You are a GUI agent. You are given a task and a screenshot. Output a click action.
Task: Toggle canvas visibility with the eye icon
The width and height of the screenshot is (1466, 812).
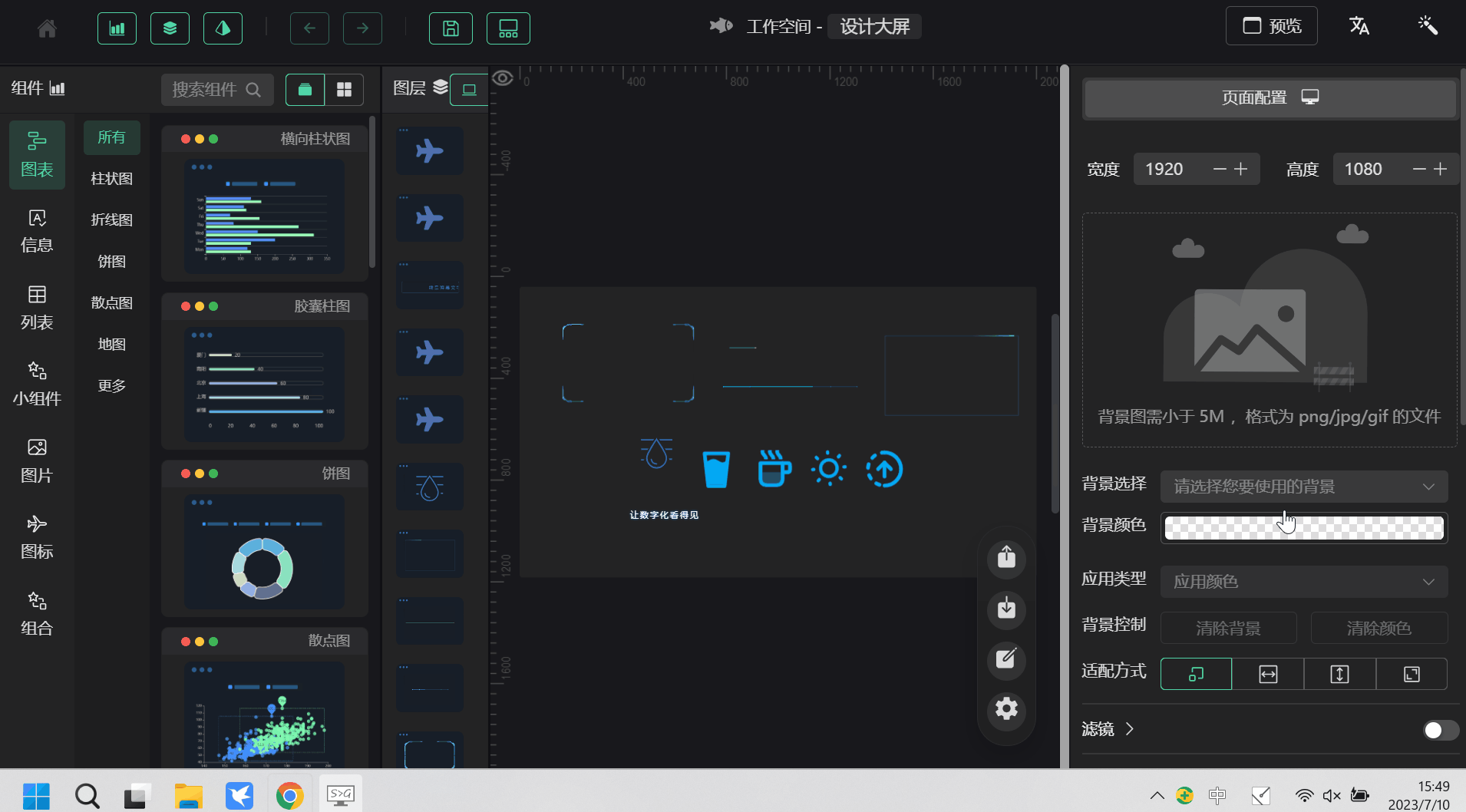pyautogui.click(x=503, y=78)
